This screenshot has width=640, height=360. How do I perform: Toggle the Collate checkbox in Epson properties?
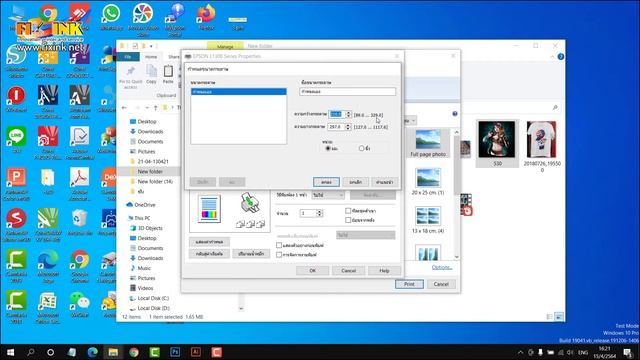pyautogui.click(x=348, y=211)
